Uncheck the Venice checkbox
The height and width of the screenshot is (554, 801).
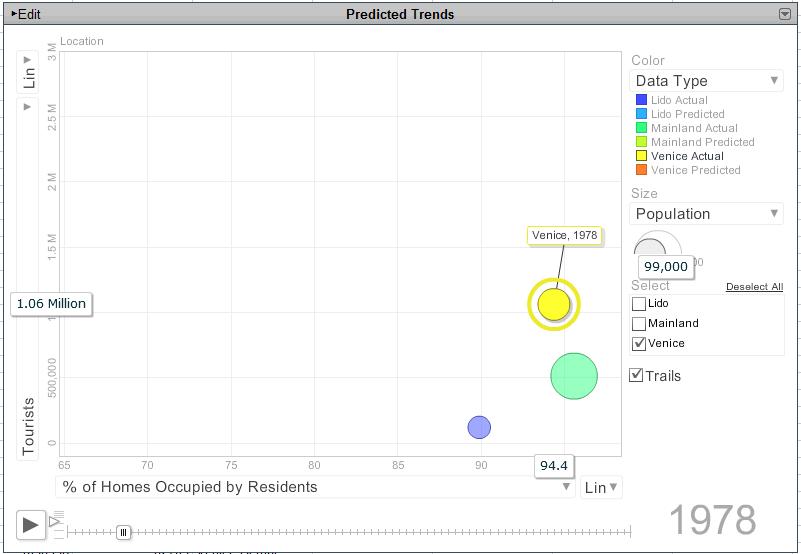click(639, 343)
